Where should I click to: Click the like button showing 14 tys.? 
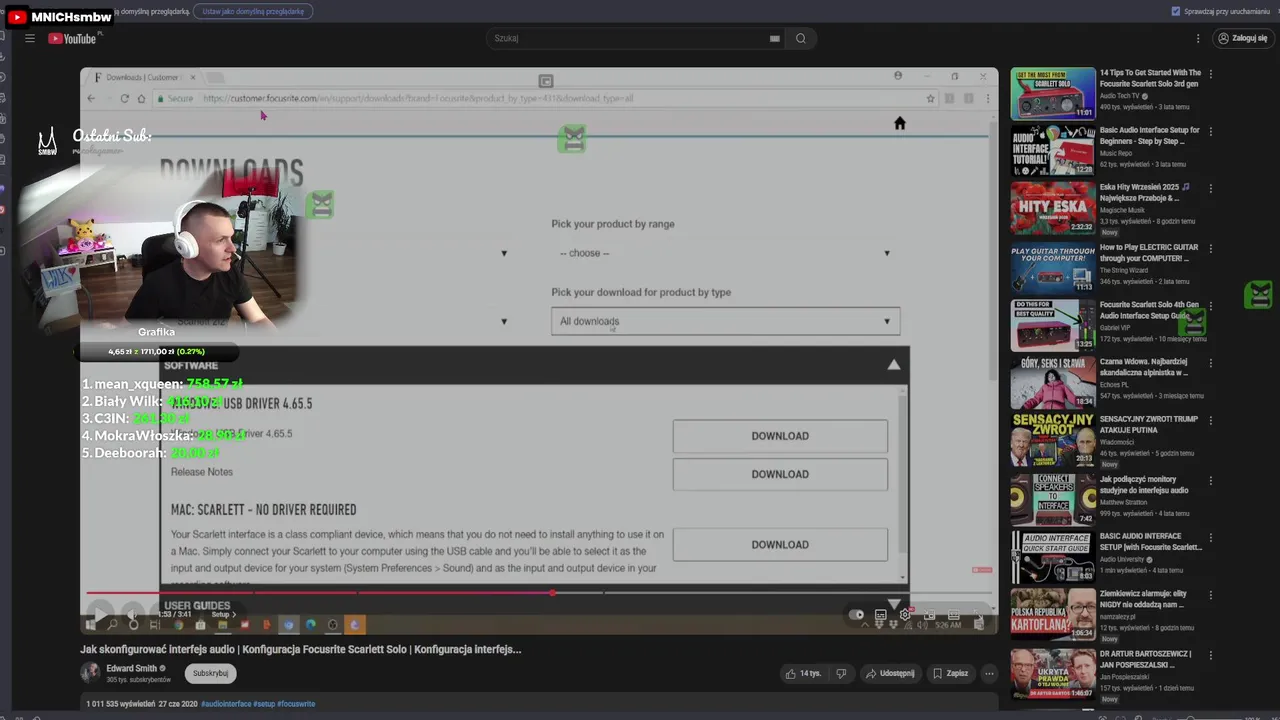(804, 673)
